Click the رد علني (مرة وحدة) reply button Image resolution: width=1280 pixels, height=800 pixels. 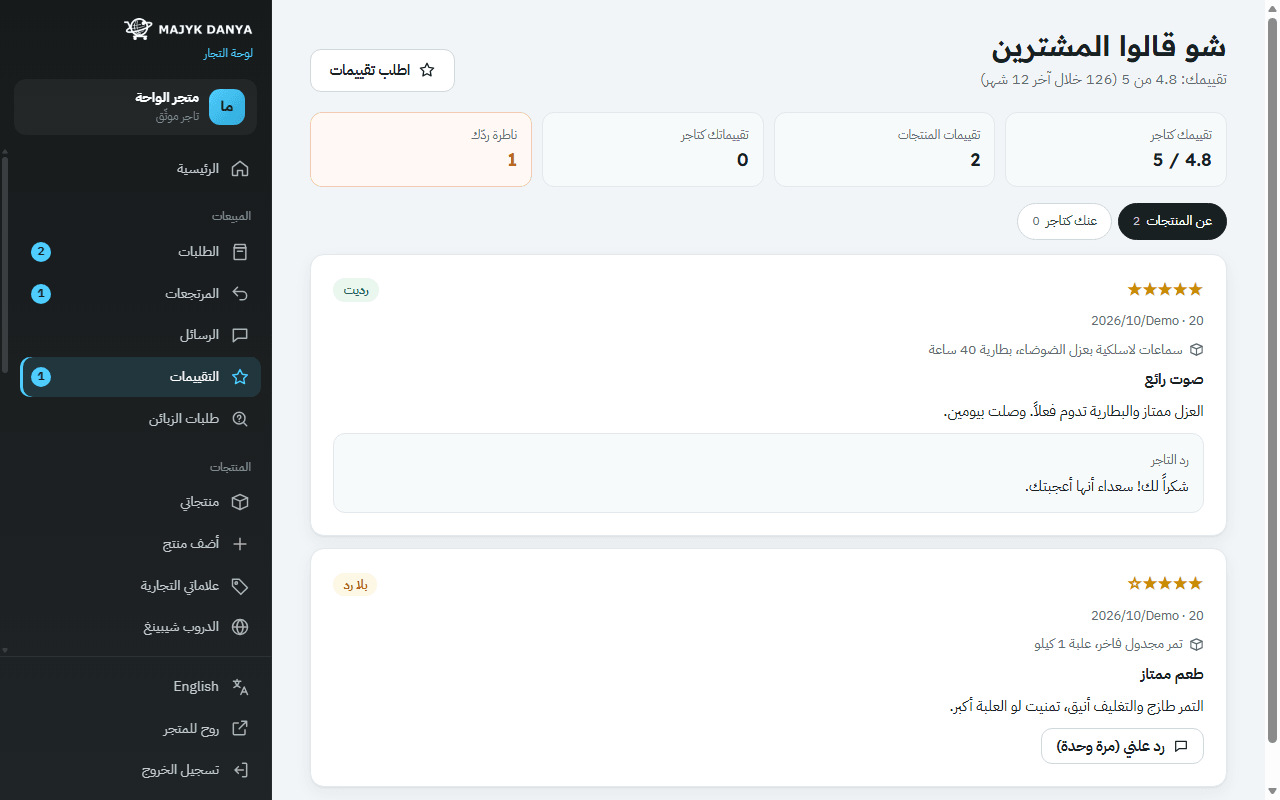1122,746
